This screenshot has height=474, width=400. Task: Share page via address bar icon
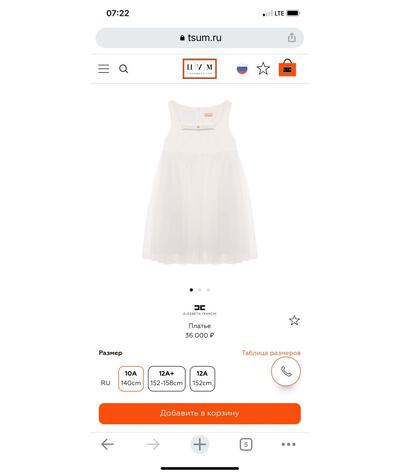(x=292, y=38)
